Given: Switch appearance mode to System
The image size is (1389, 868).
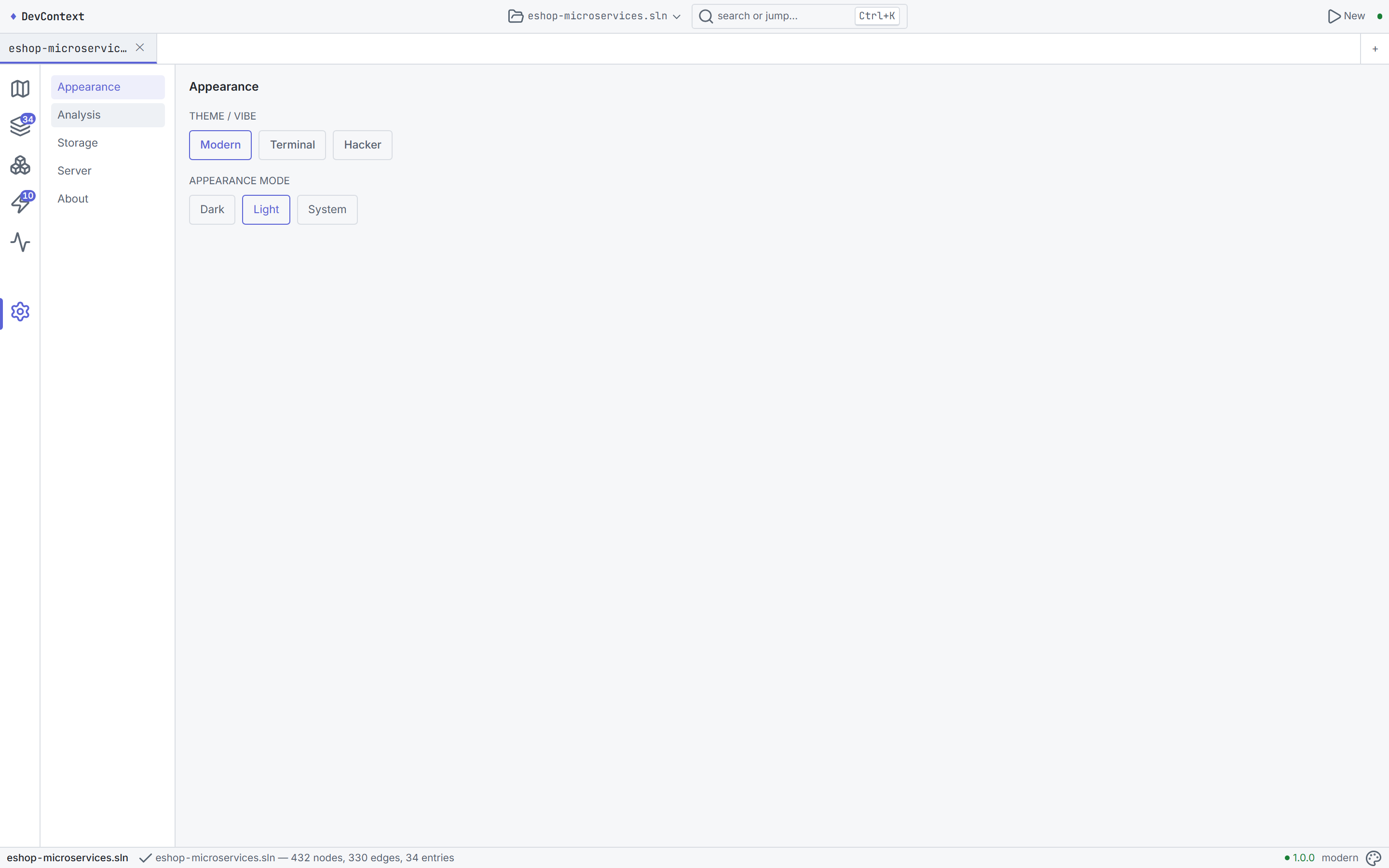Looking at the screenshot, I should [327, 210].
